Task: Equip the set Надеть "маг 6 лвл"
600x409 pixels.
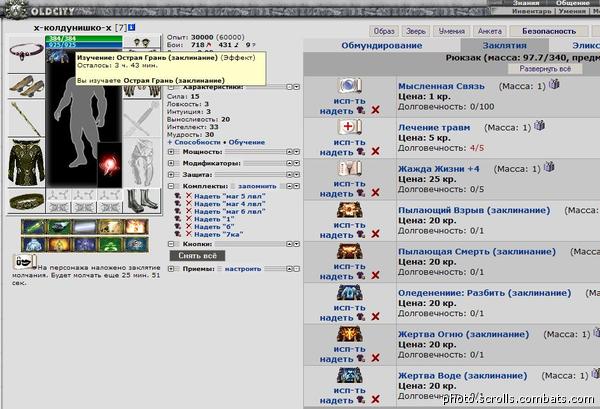Action: 230,211
